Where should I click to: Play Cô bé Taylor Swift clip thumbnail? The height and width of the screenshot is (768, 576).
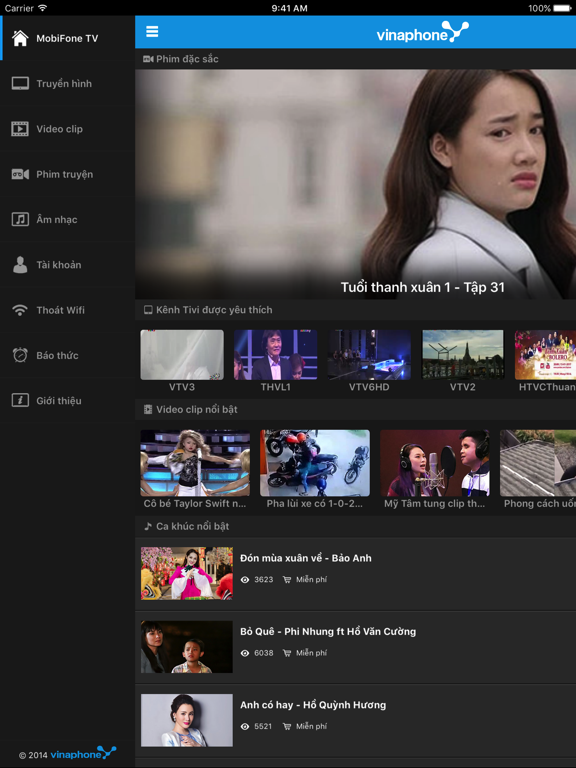[x=195, y=463]
